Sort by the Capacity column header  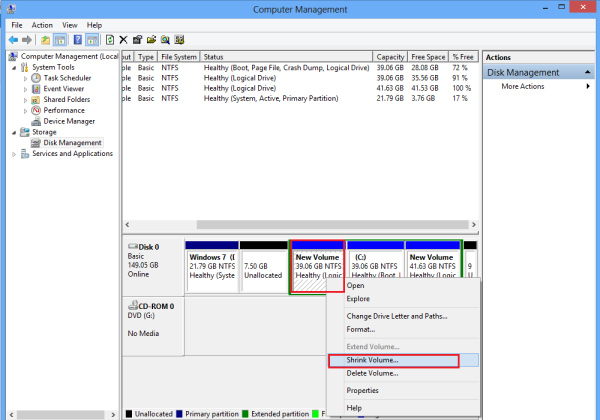390,57
